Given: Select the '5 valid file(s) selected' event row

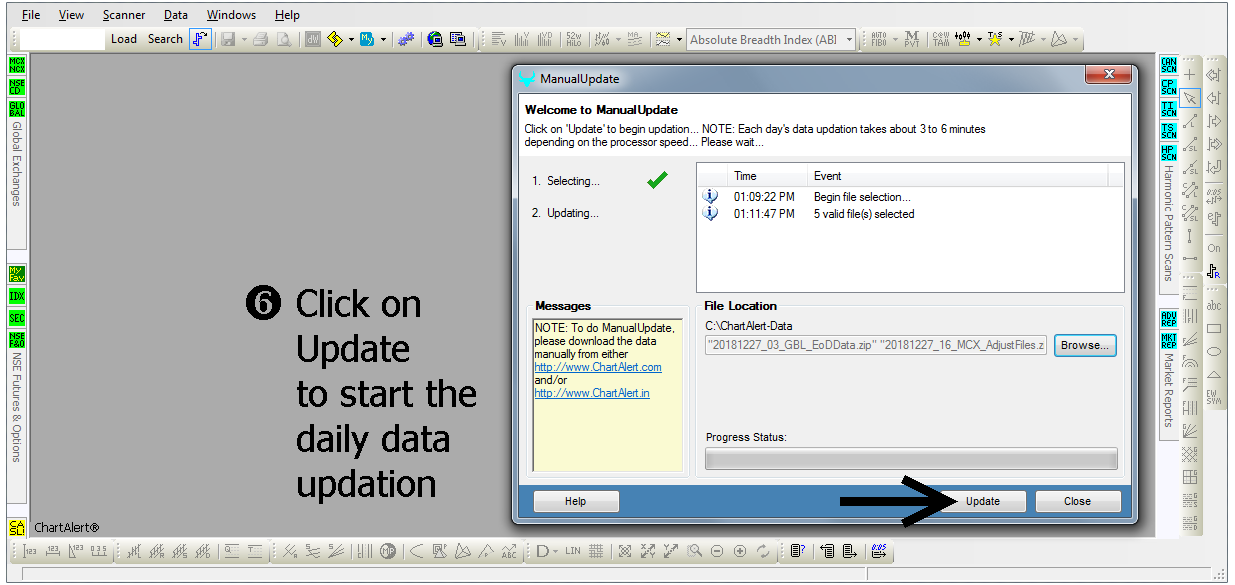Looking at the screenshot, I should (x=910, y=214).
